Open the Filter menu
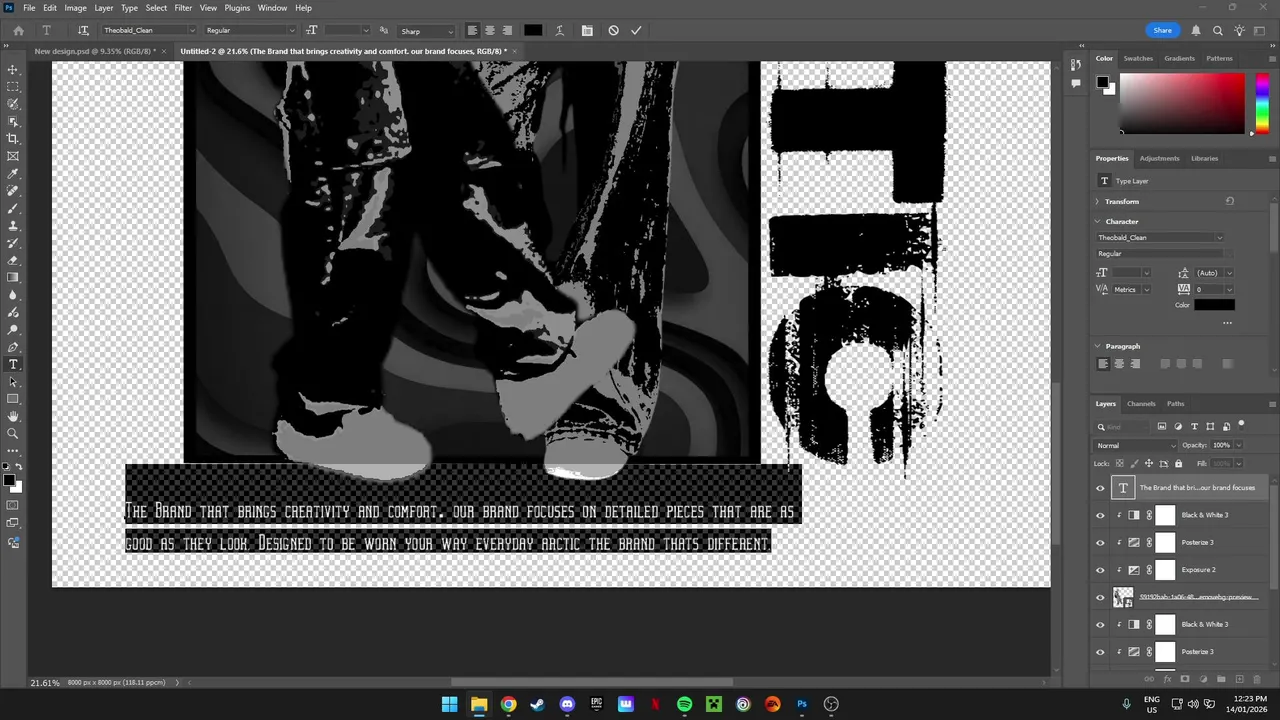Image resolution: width=1280 pixels, height=720 pixels. [183, 8]
